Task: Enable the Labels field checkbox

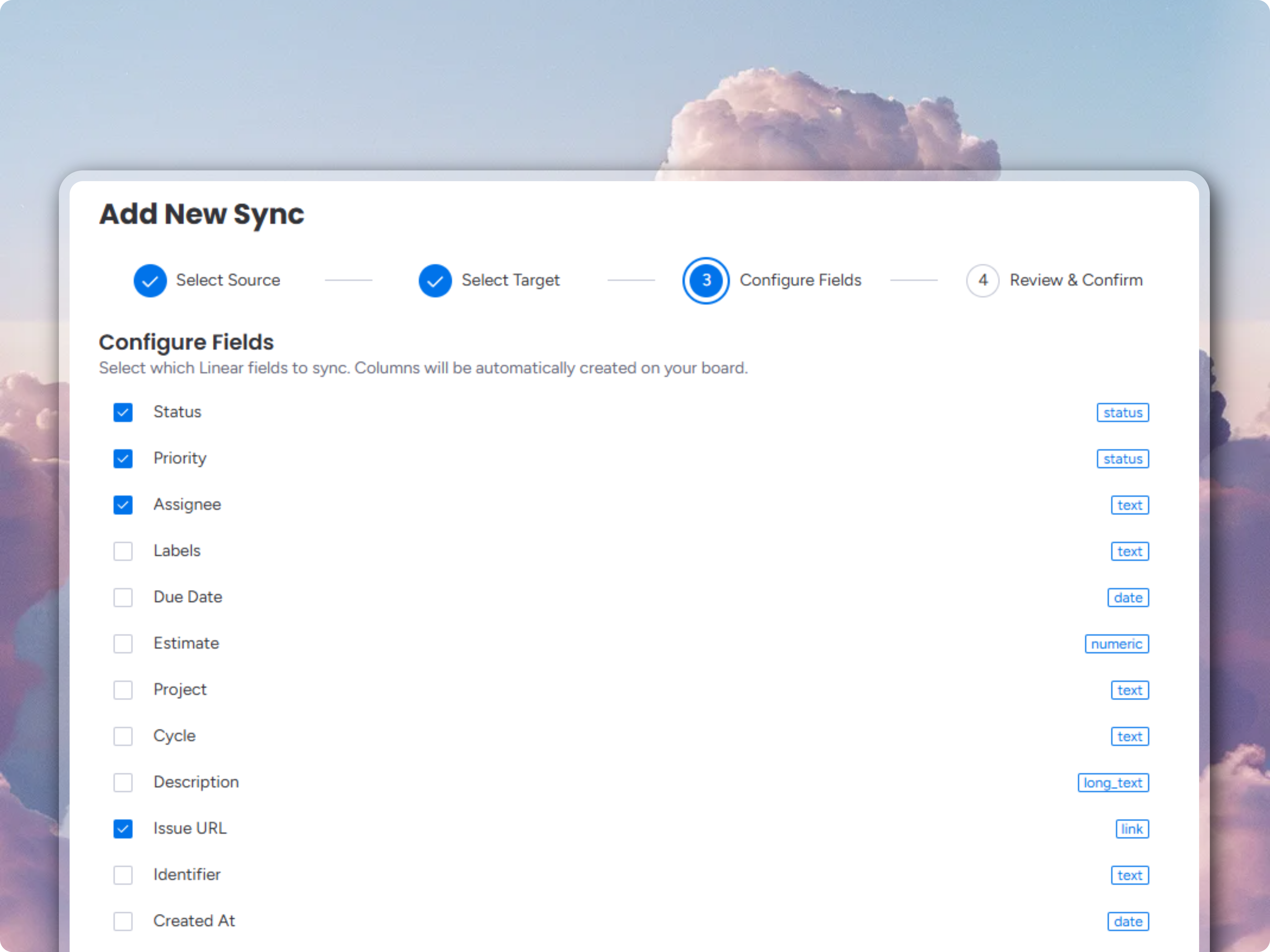Action: tap(123, 551)
